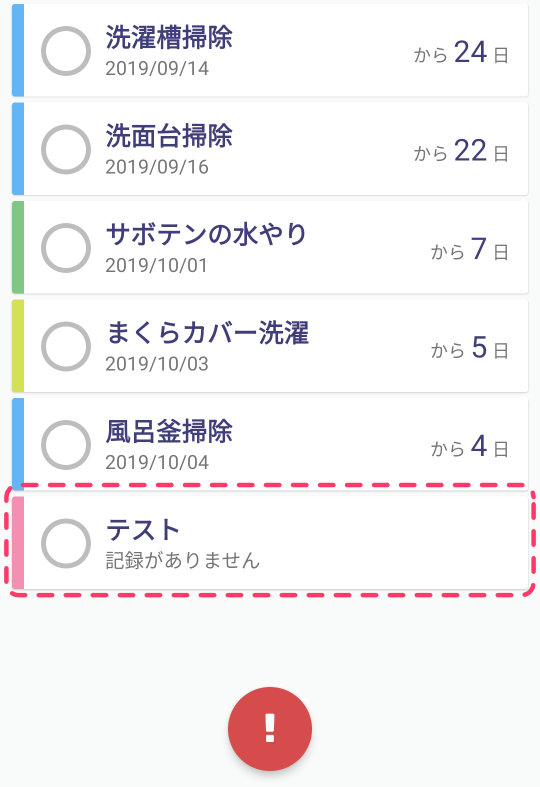Open the 洗濯槽掃除 task title
This screenshot has width=540, height=787.
169,37
